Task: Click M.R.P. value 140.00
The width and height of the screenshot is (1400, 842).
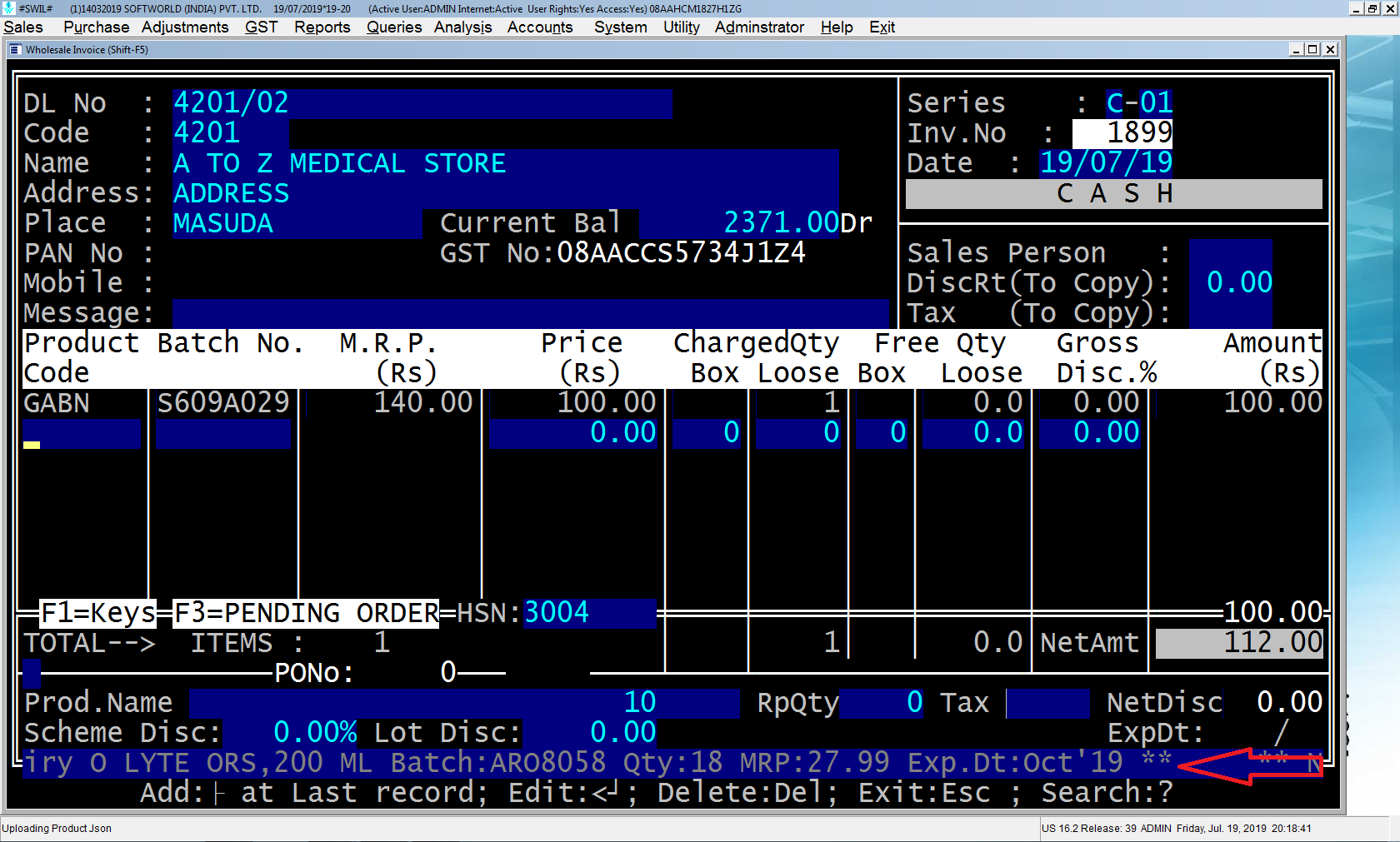Action: (422, 403)
